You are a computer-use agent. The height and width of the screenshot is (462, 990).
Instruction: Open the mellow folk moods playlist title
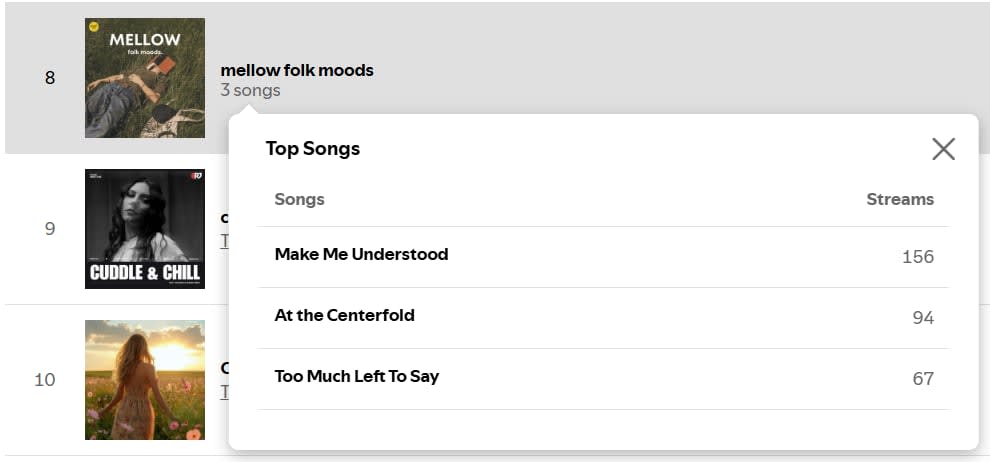(297, 70)
